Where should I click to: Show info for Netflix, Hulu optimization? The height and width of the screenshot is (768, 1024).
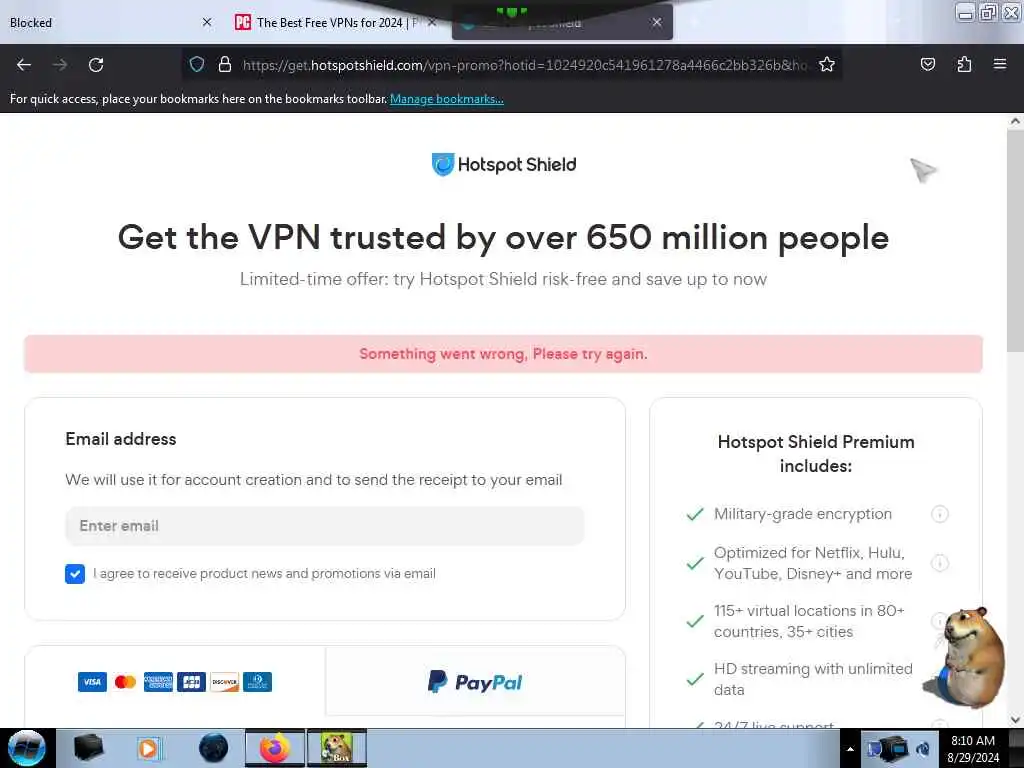click(x=939, y=563)
